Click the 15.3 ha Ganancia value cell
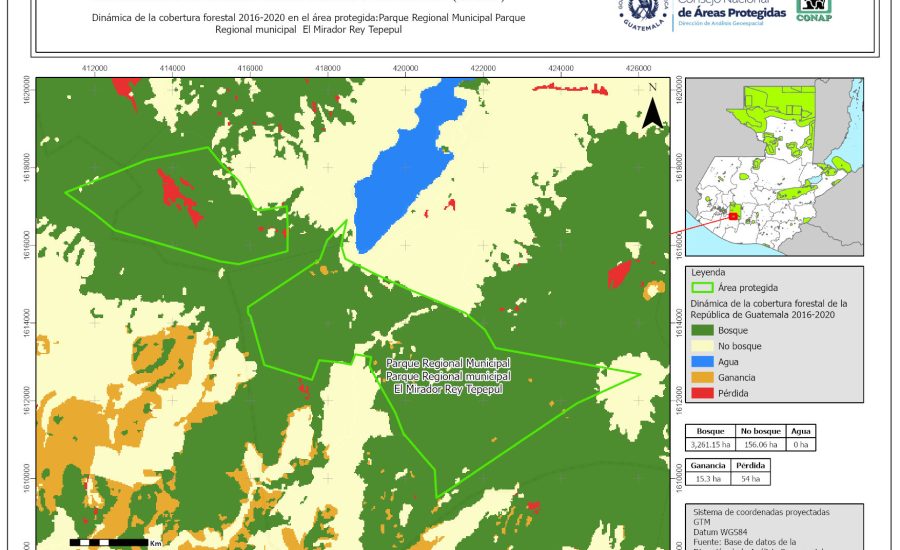The height and width of the screenshot is (550, 900). tap(707, 479)
